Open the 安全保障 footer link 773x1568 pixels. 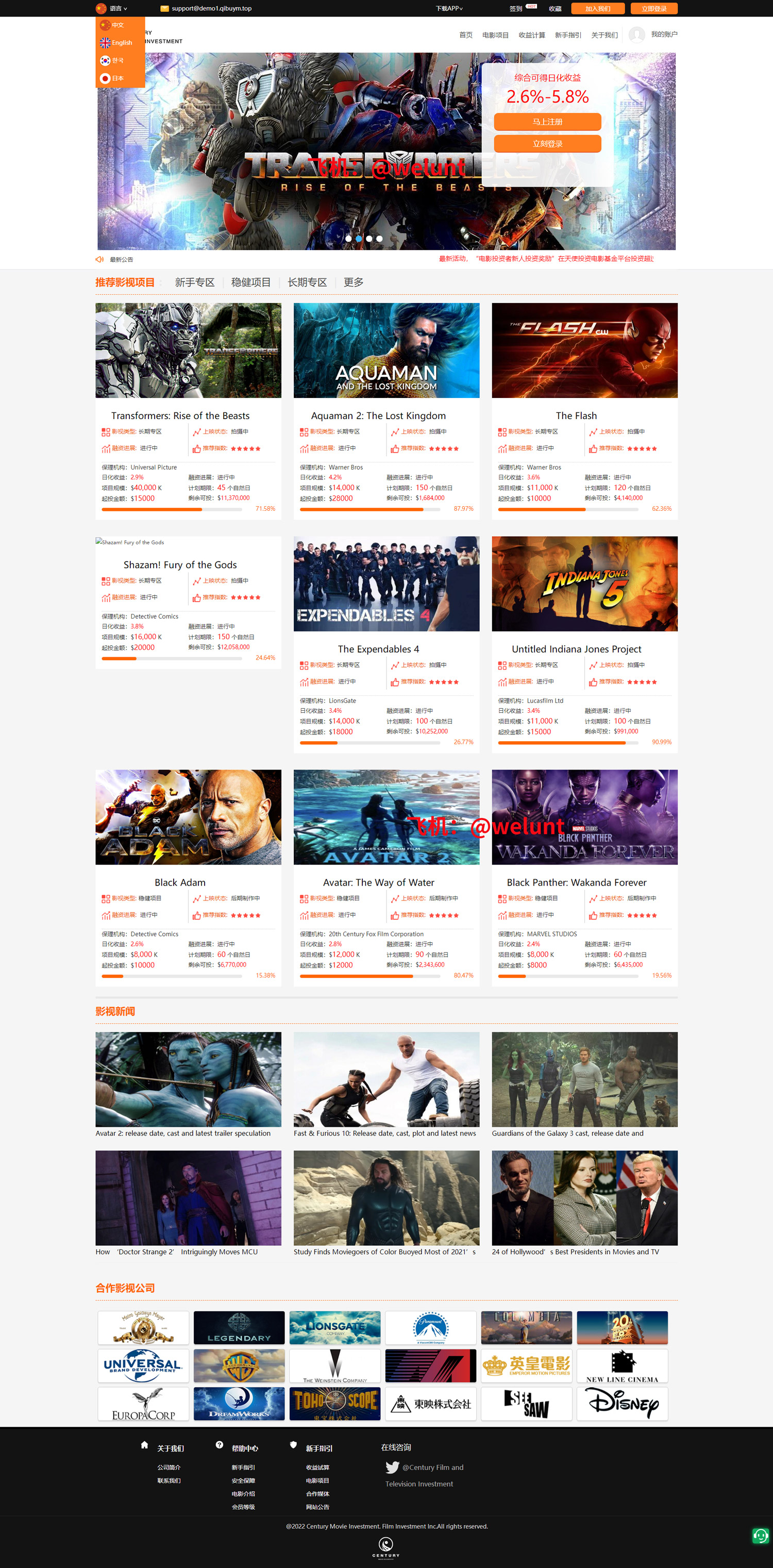[243, 1481]
